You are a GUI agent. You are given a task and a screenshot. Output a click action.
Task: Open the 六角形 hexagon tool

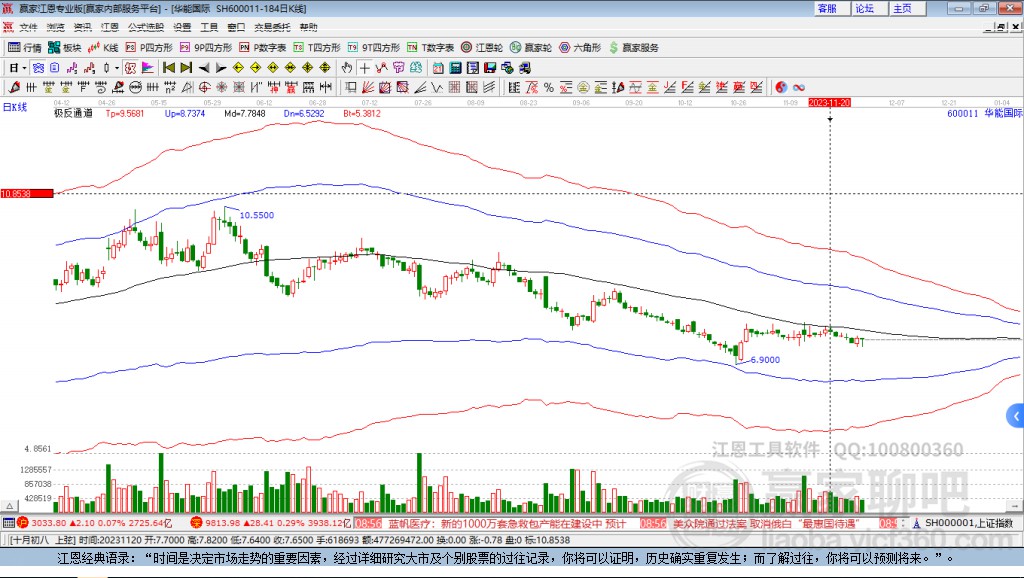pyautogui.click(x=580, y=48)
